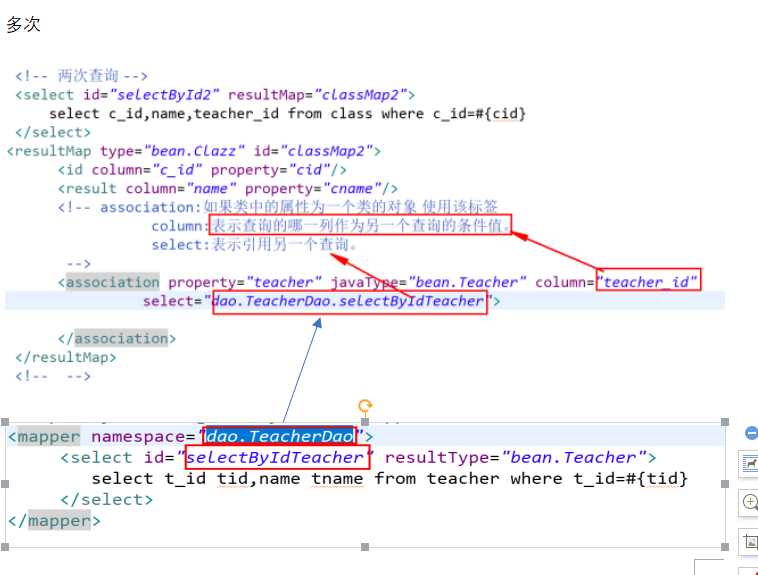Click the closing '</mapper>' tag text

pos(55,521)
